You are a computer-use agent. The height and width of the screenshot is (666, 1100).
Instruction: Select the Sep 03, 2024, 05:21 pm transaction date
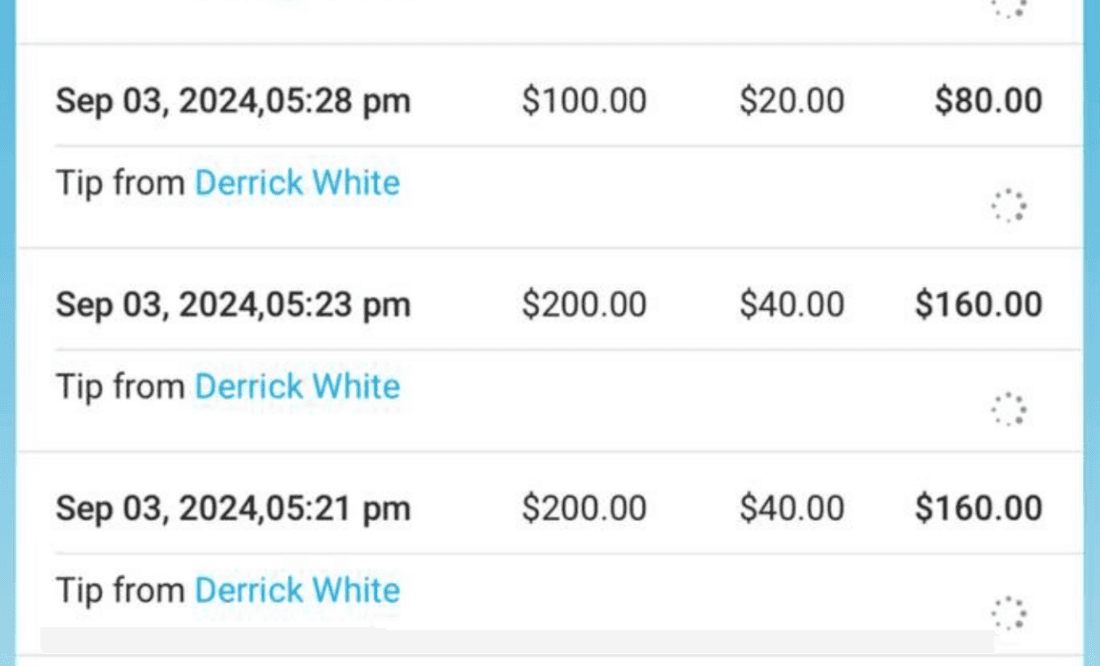[233, 508]
